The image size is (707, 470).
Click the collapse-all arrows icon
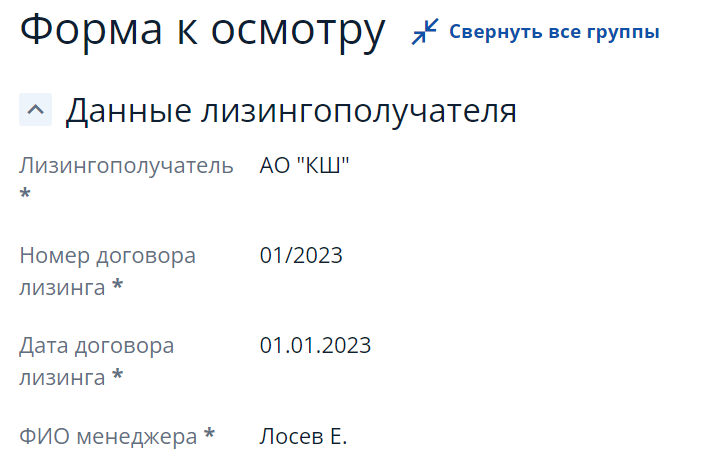coord(425,32)
